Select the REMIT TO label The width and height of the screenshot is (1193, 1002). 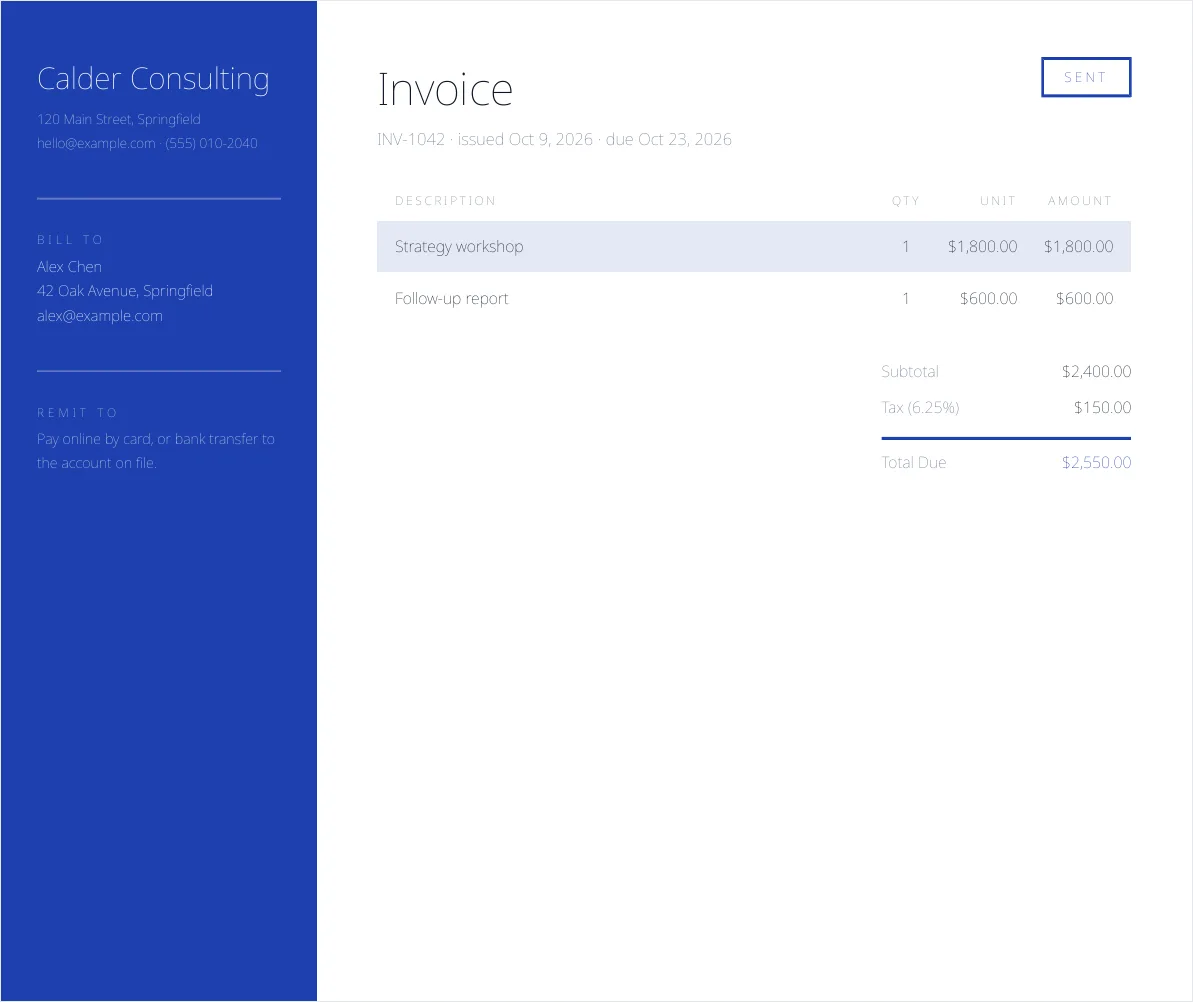point(77,412)
